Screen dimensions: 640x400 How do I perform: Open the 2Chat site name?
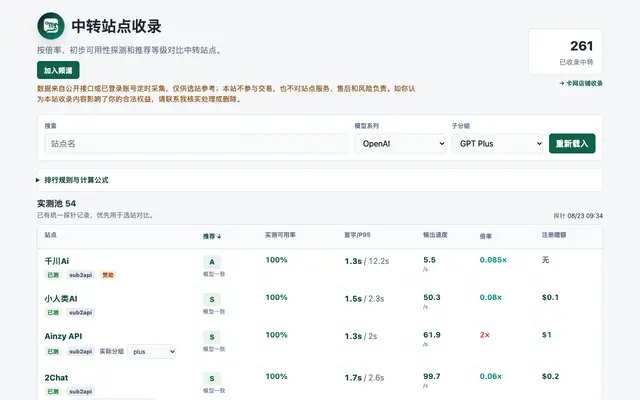[56, 378]
